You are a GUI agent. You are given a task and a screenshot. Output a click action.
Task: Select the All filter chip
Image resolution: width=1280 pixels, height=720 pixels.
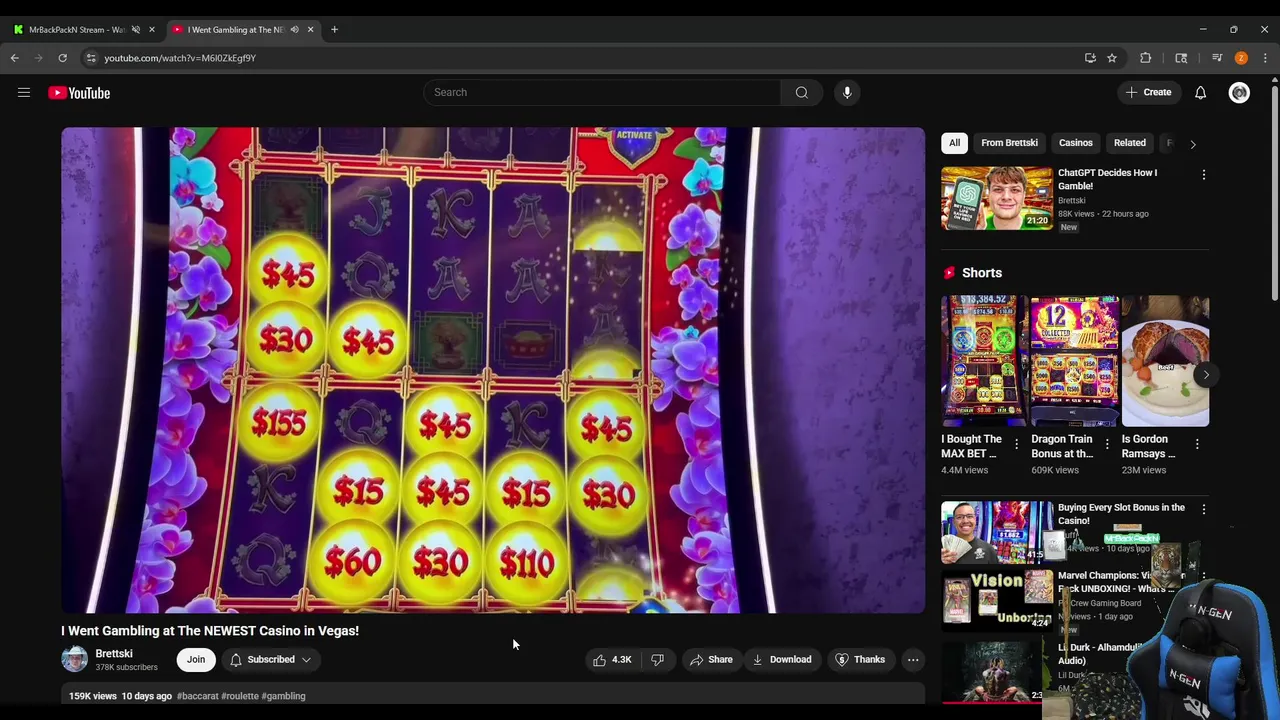click(x=954, y=143)
